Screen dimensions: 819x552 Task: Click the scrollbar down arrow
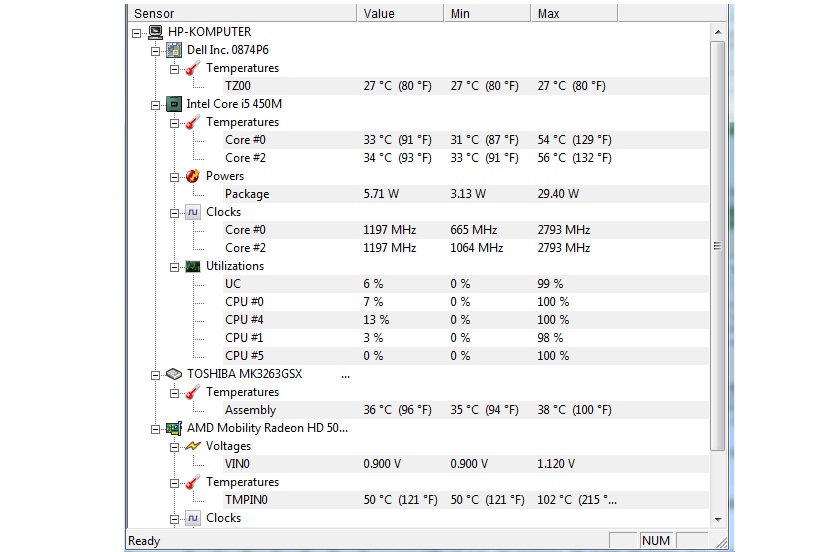[x=717, y=519]
